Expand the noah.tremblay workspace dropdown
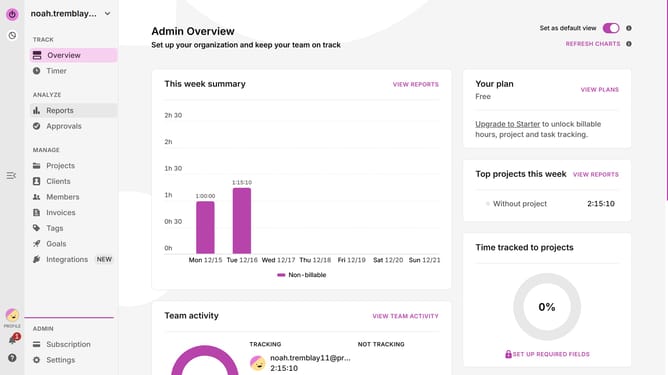The image size is (668, 375). [x=108, y=14]
